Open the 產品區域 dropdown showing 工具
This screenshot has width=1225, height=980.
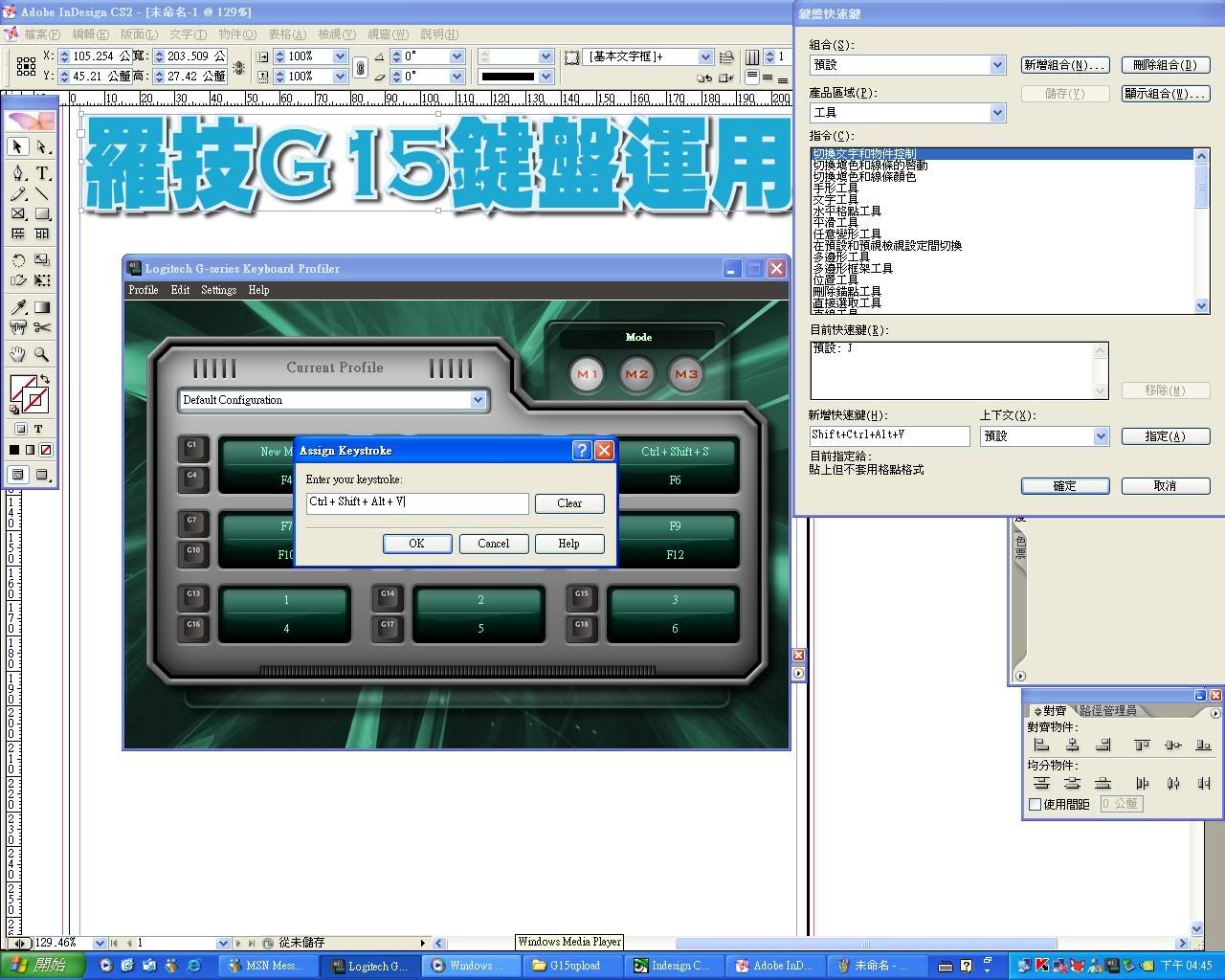pos(997,113)
